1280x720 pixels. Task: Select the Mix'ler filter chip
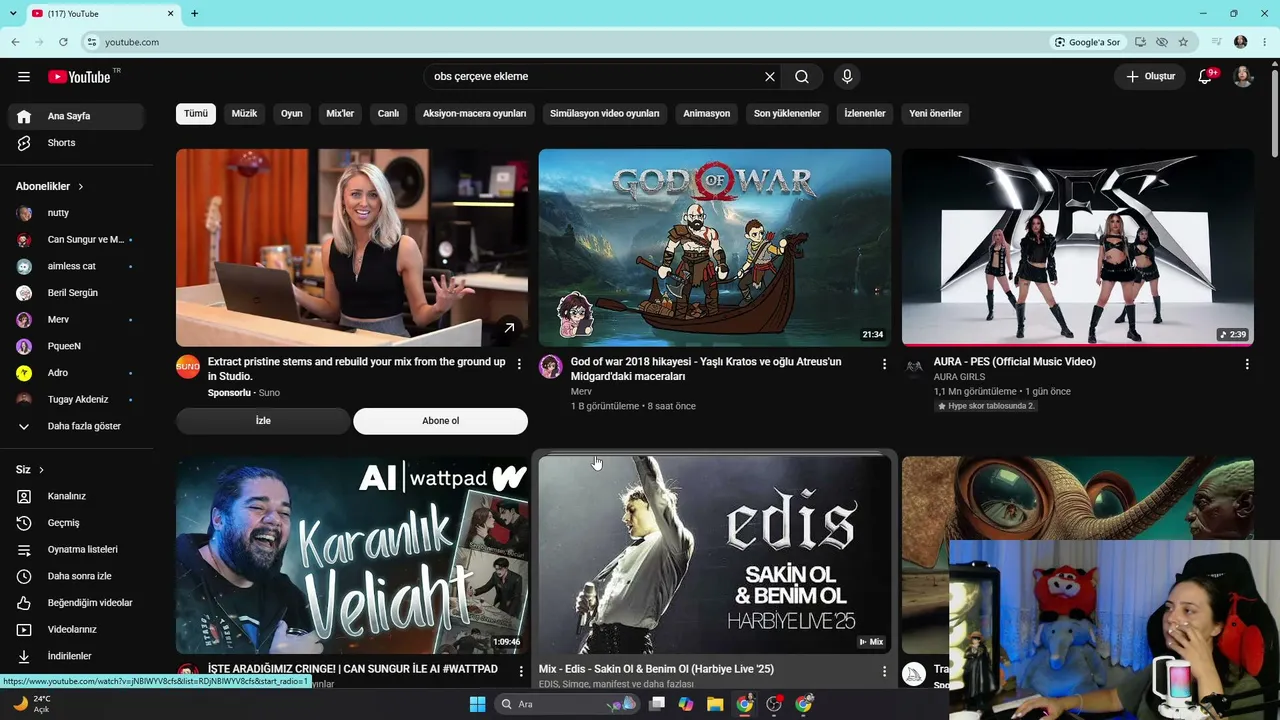tap(340, 114)
